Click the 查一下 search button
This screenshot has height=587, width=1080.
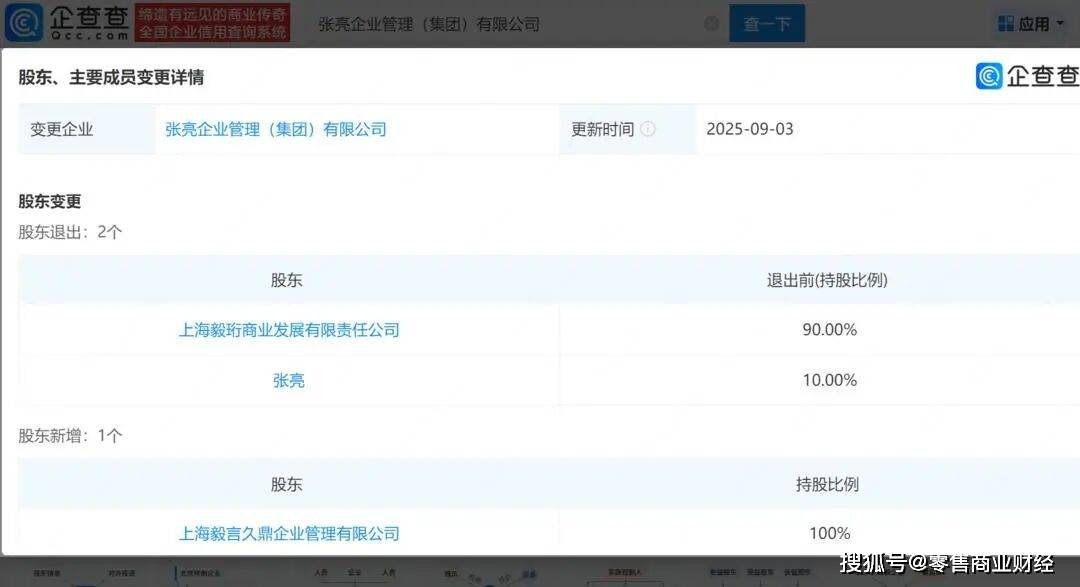point(767,23)
